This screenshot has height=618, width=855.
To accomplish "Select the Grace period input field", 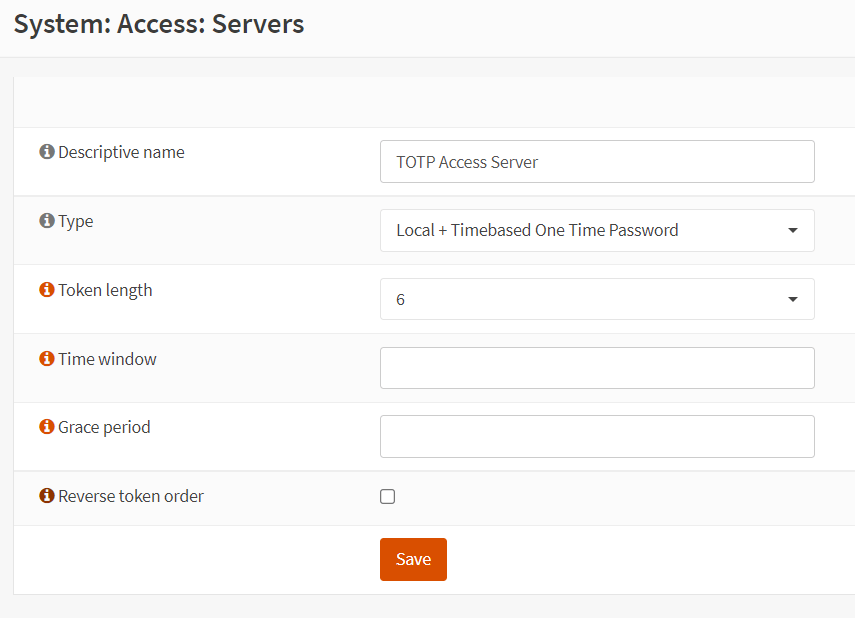I will 597,436.
